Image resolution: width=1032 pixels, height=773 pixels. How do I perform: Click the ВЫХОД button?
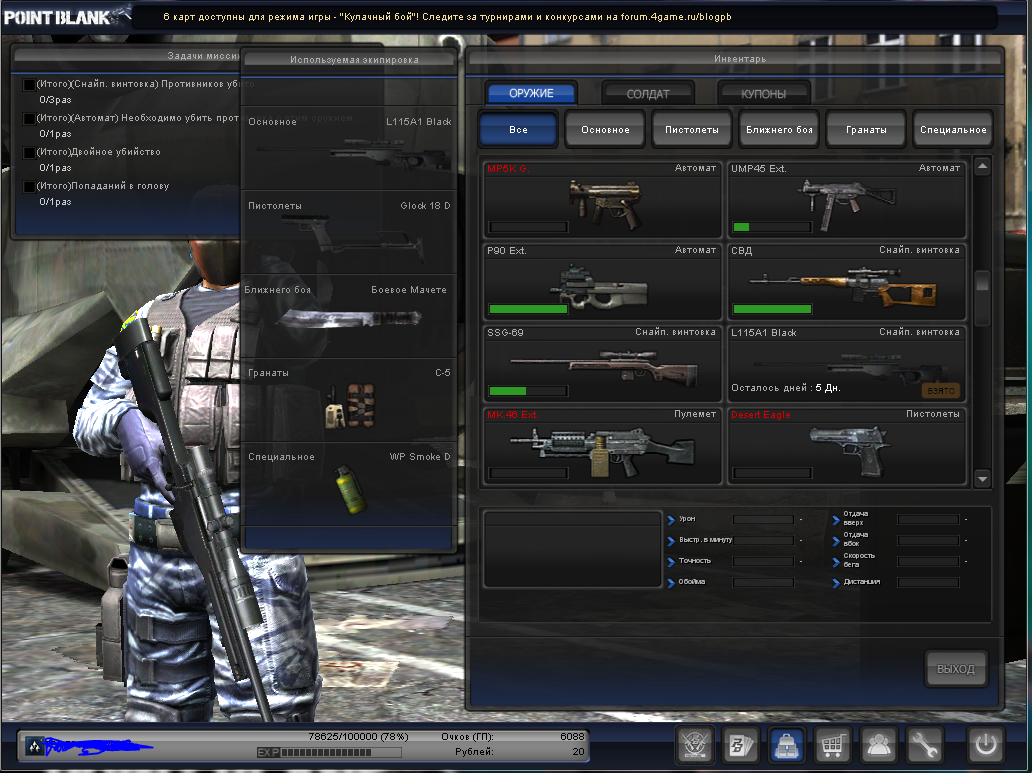pyautogui.click(x=956, y=669)
